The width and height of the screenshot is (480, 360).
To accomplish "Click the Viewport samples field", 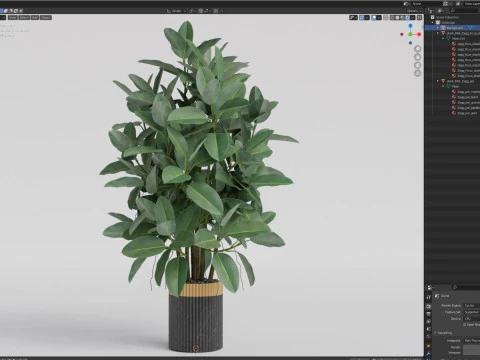I will coord(472,352).
